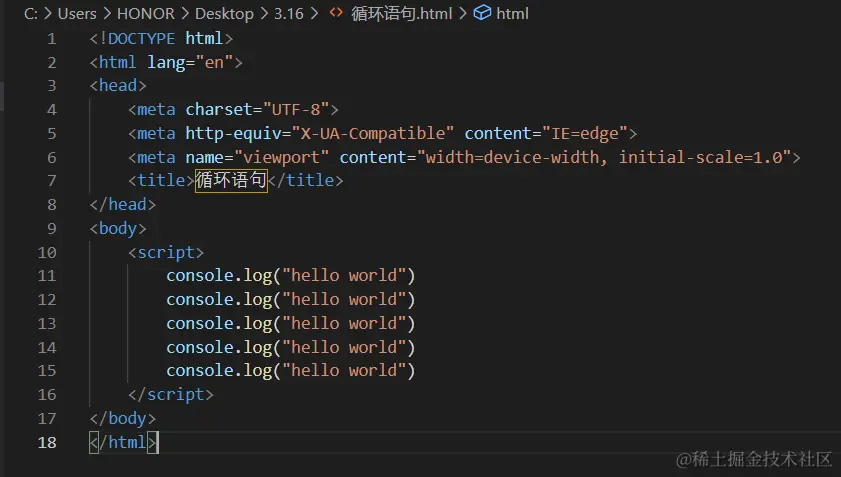Expand chevron after Desktop breadcrumb
The width and height of the screenshot is (841, 477).
pyautogui.click(x=264, y=13)
